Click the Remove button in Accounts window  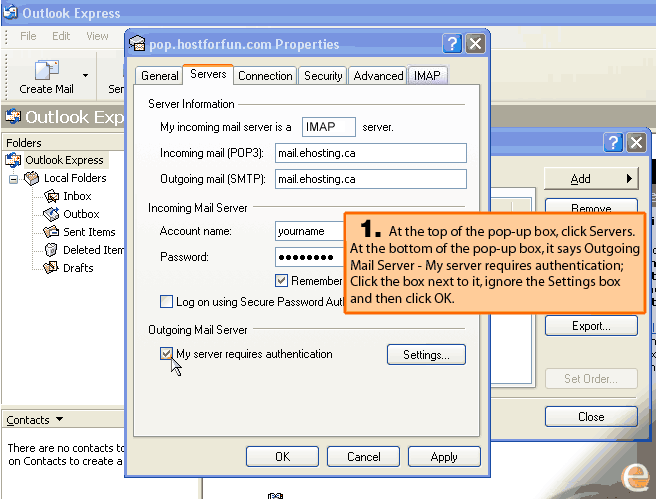591,206
